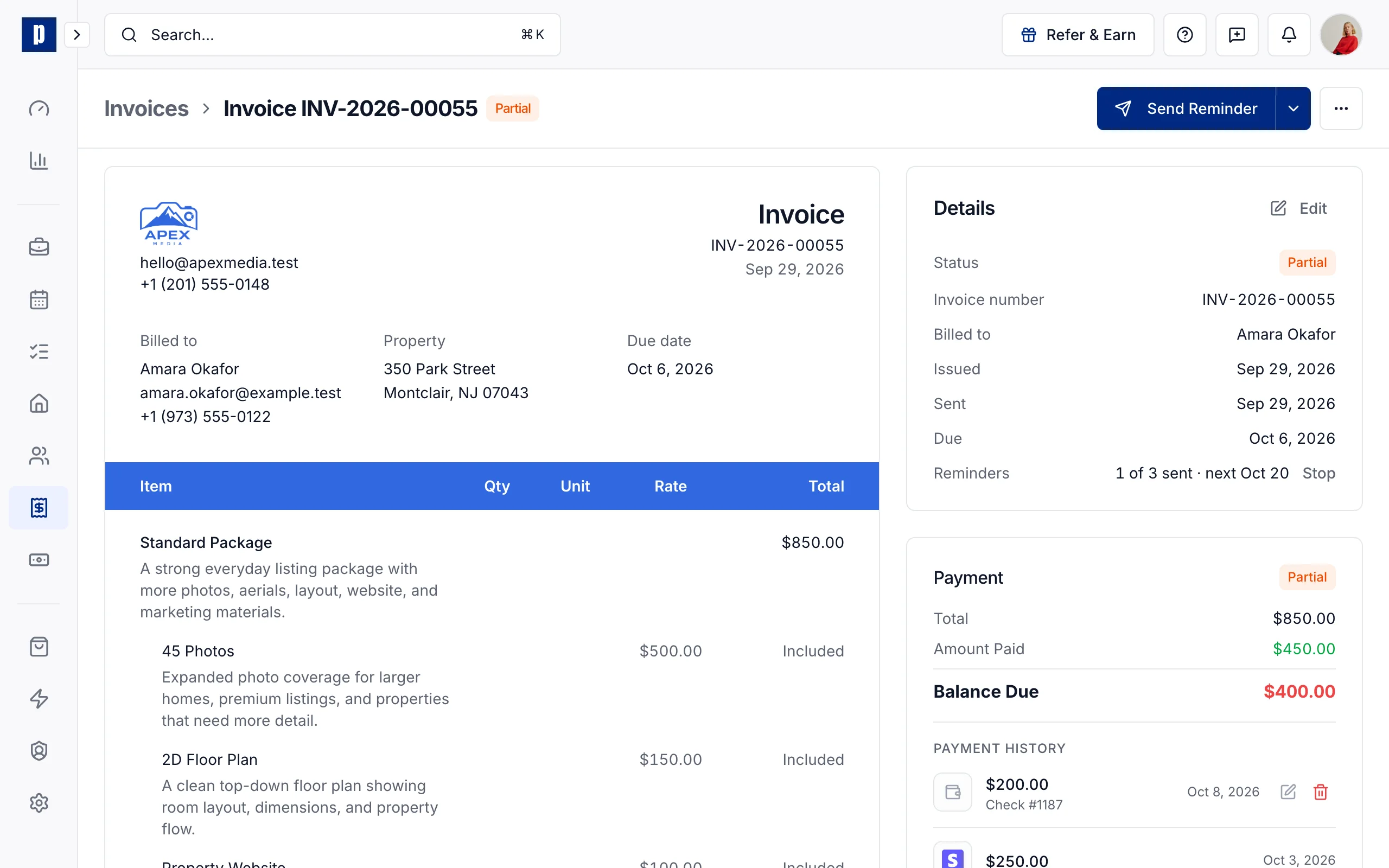This screenshot has width=1389, height=868.
Task: Open the notifications bell icon
Action: [x=1289, y=34]
